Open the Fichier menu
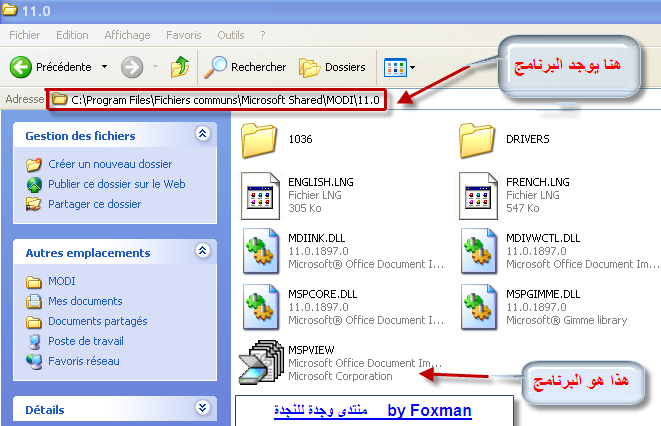This screenshot has width=661, height=426. [24, 35]
